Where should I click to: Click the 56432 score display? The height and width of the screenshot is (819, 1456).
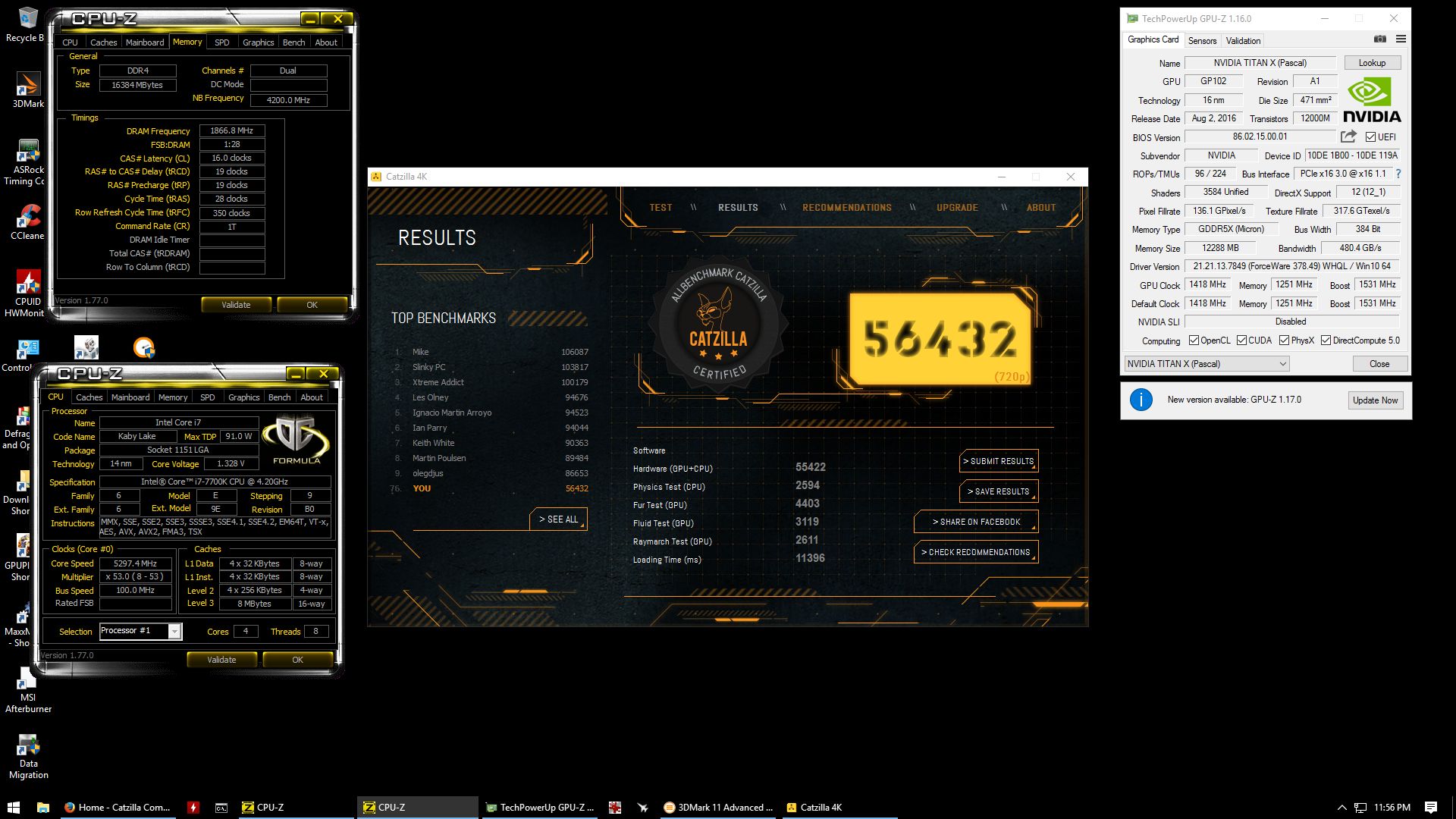[940, 339]
